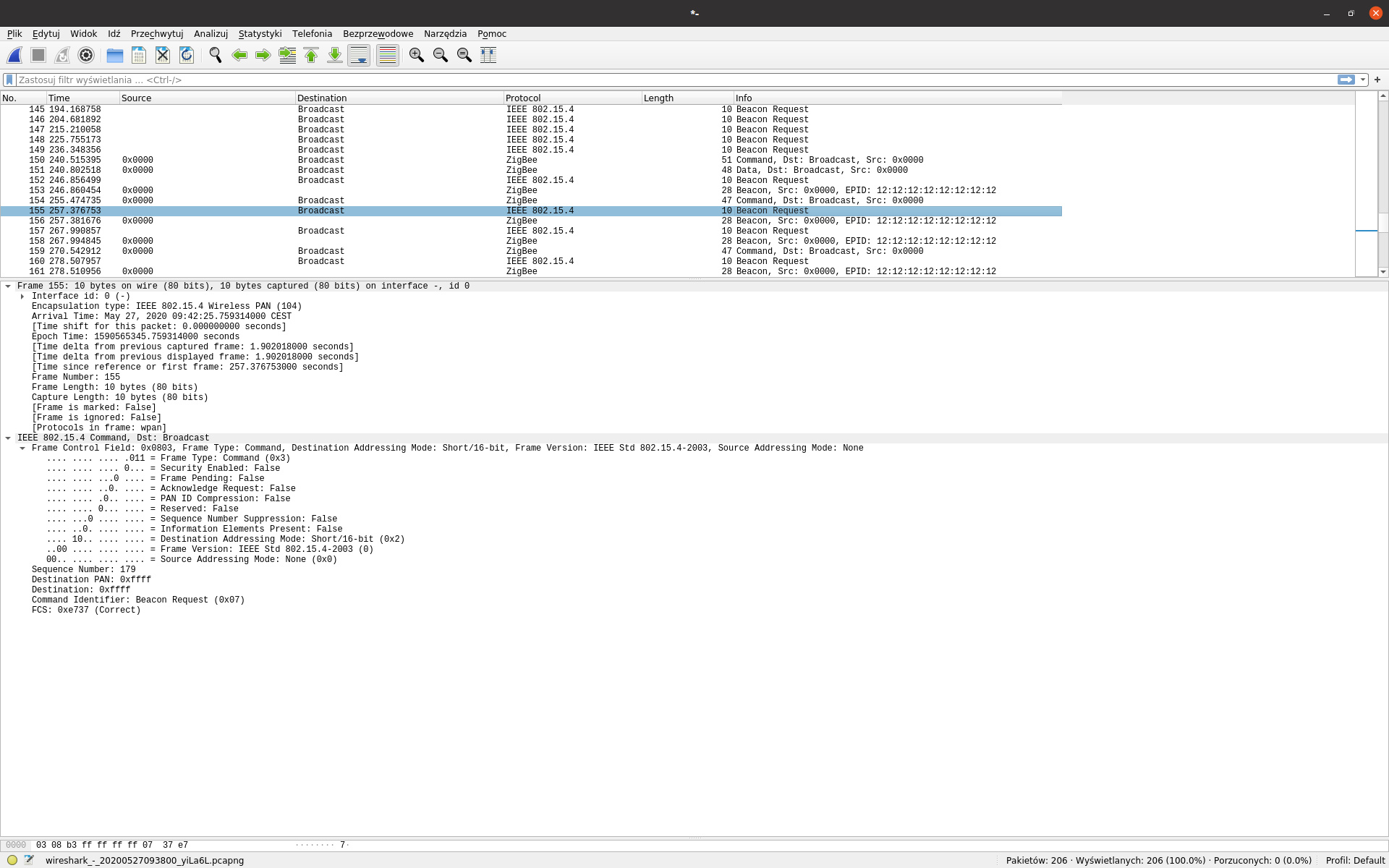The image size is (1389, 868).
Task: Expand the Interface id subtree
Action: [x=22, y=297]
